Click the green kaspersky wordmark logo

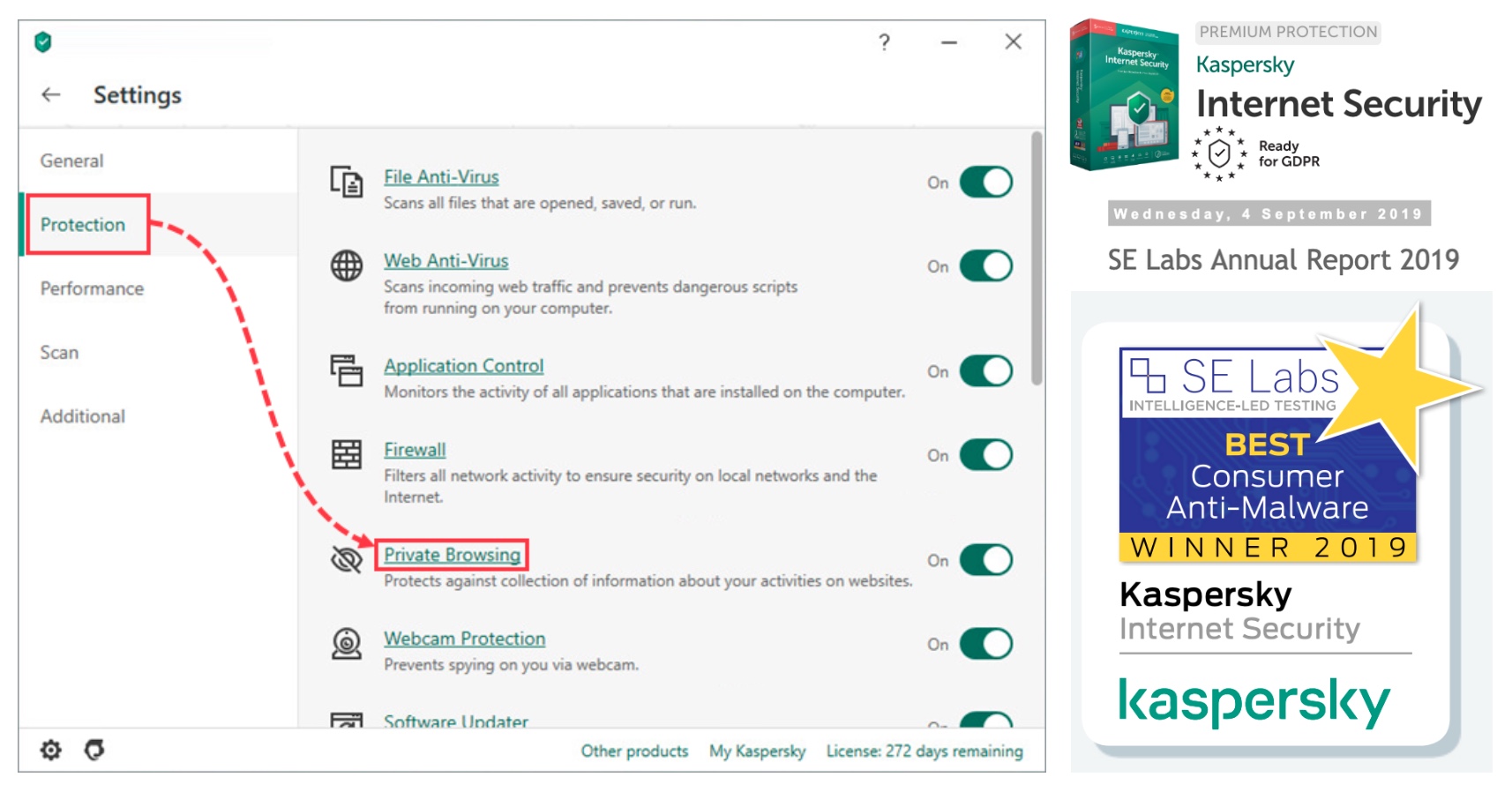pos(1254,702)
